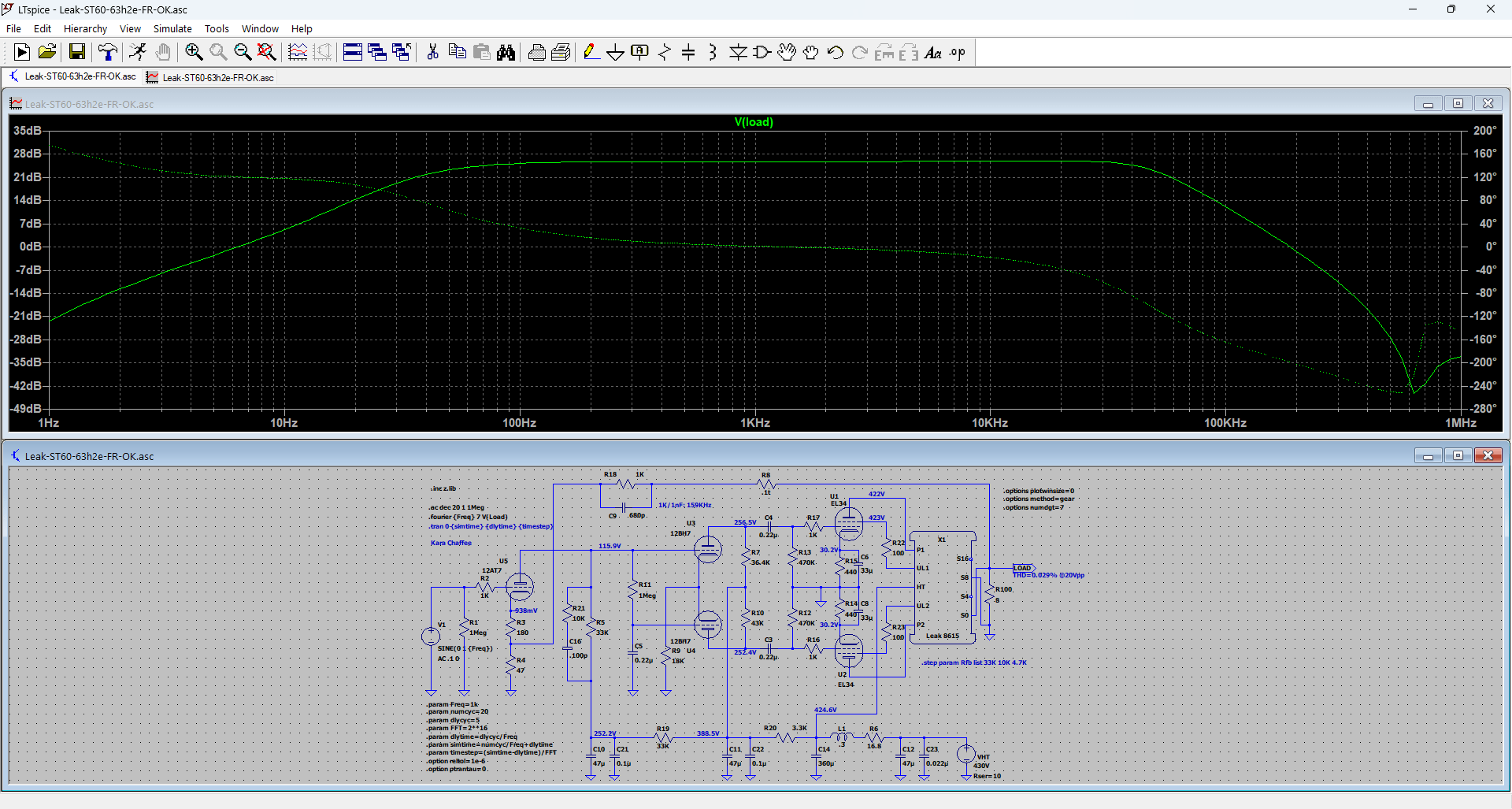Viewport: 1512px width, 809px height.
Task: Place a diode component
Action: coord(738,52)
